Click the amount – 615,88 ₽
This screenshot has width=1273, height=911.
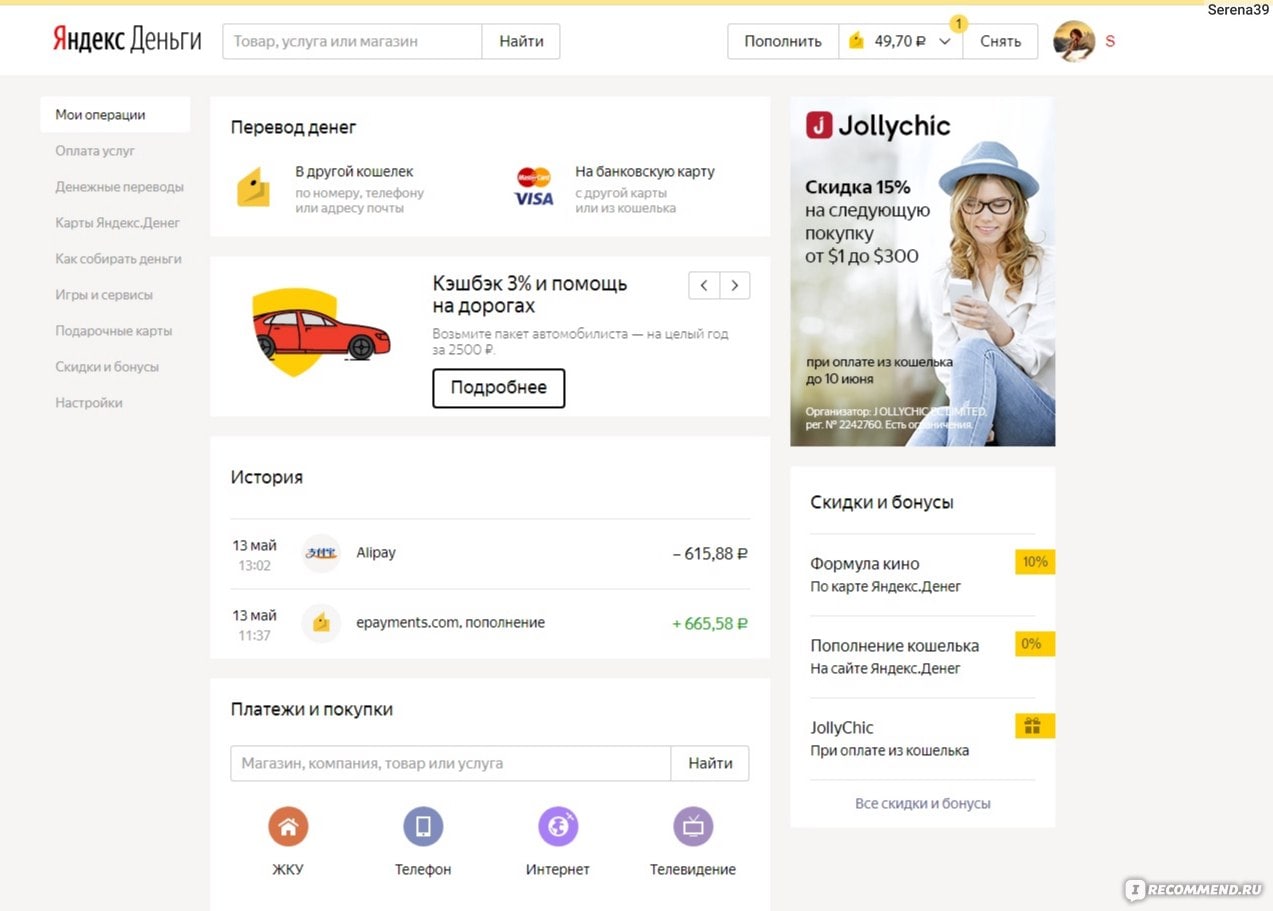[710, 553]
